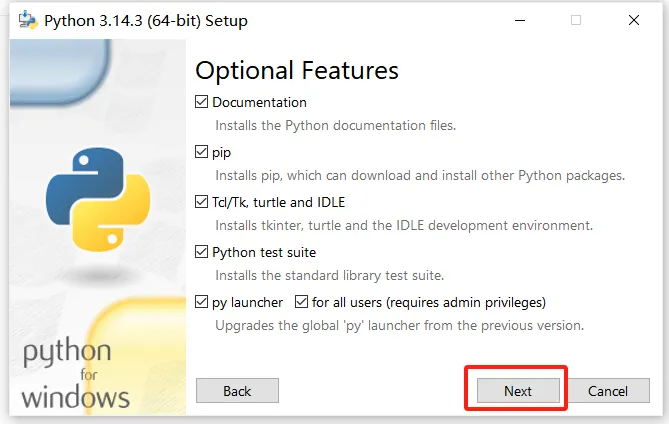Proceed by pressing the Next button
The width and height of the screenshot is (669, 424).
[x=517, y=391]
